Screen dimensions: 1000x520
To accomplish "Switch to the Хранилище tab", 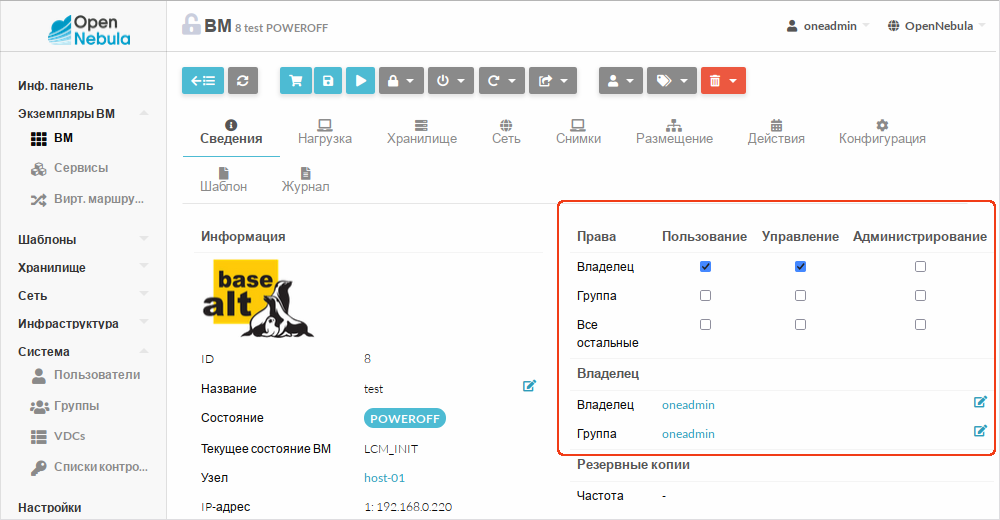I will (422, 132).
